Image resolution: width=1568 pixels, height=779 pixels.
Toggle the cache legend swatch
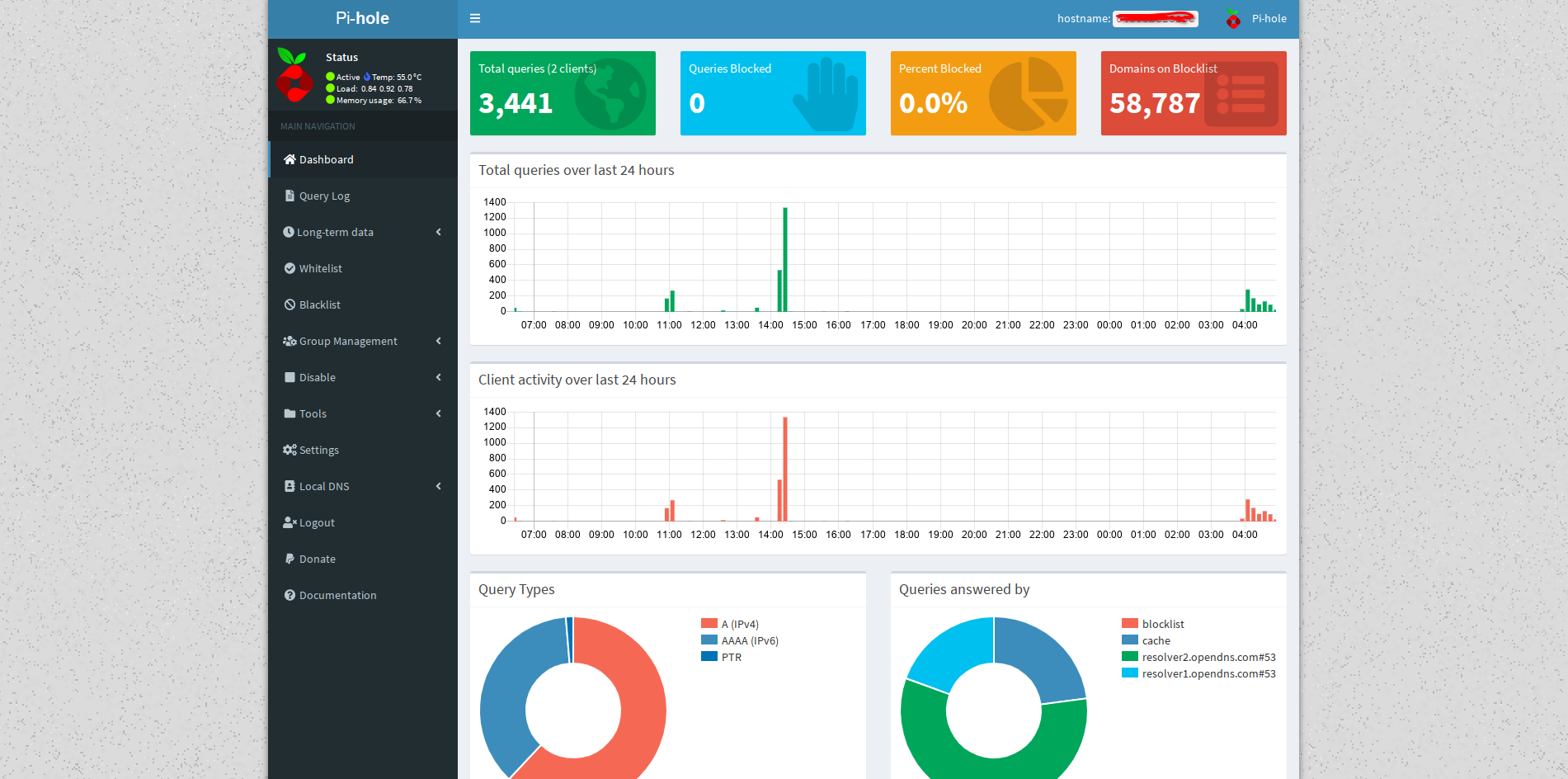click(1130, 640)
